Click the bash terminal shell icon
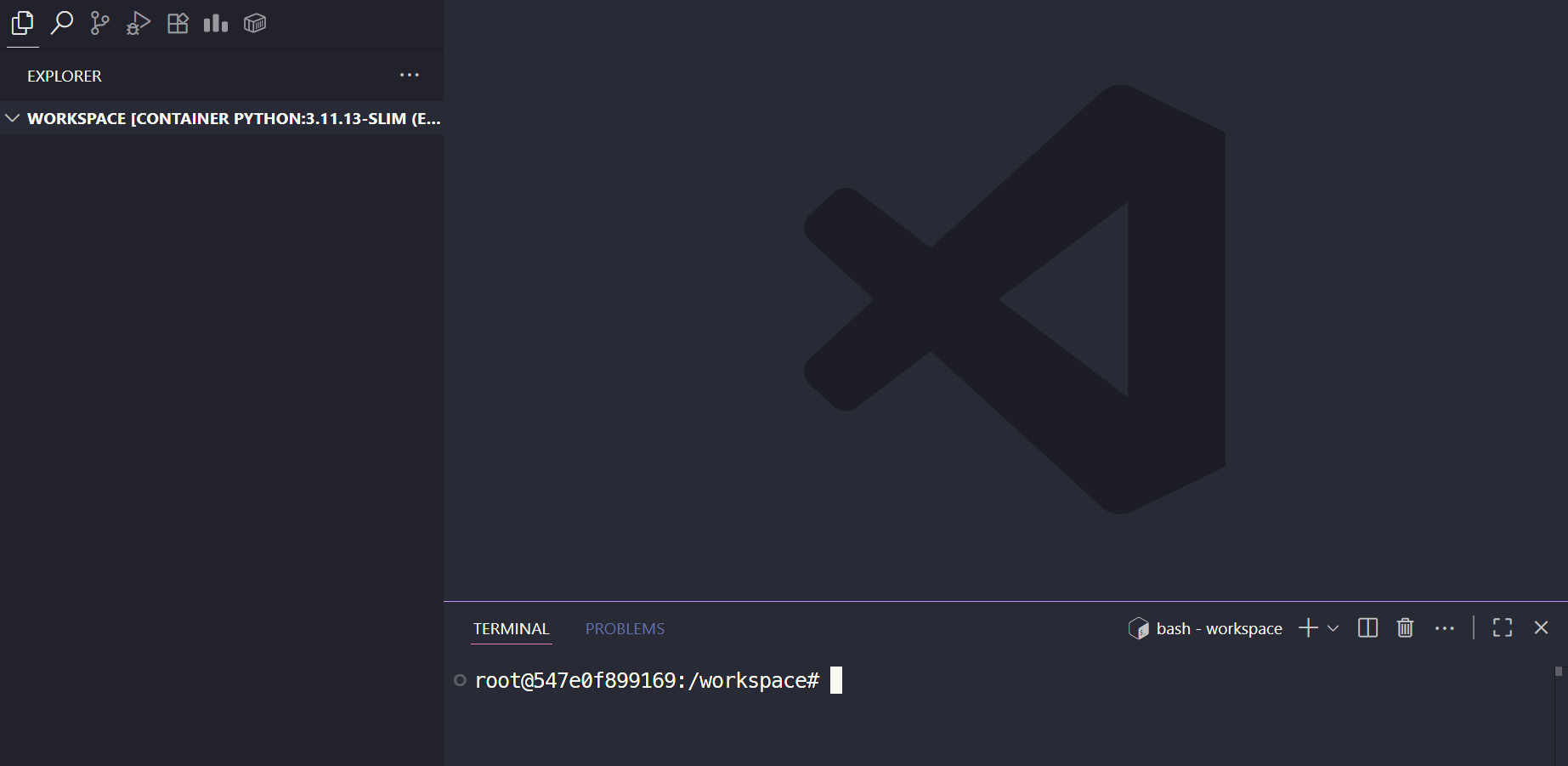The height and width of the screenshot is (766, 1568). coord(1139,628)
